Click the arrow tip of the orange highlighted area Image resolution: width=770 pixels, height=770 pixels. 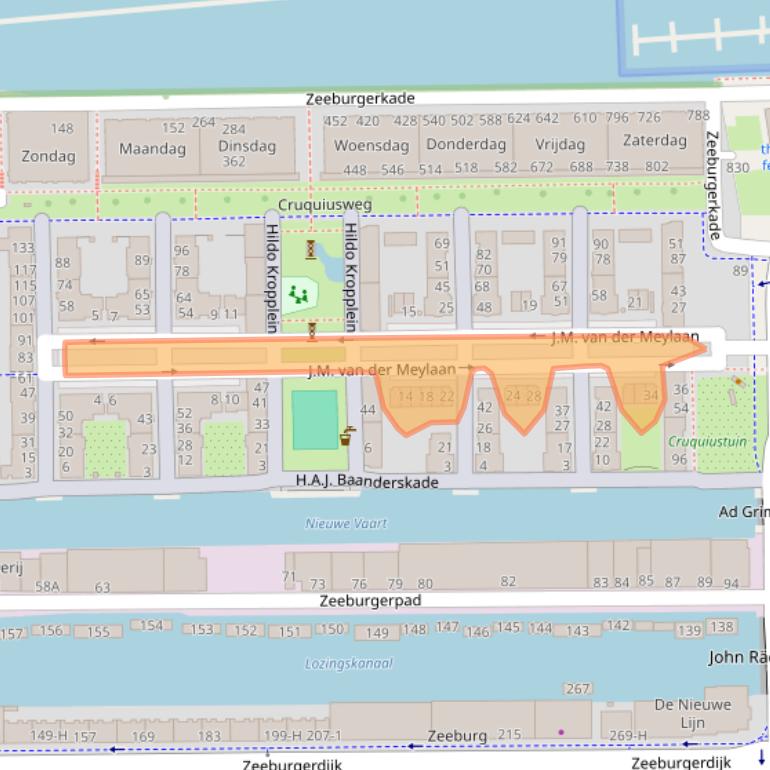tap(705, 349)
